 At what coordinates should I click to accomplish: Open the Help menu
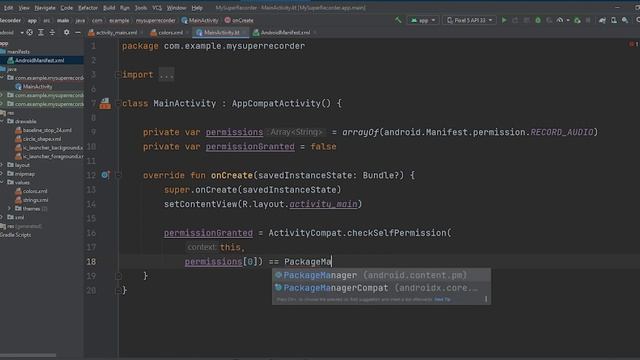click(197, 8)
